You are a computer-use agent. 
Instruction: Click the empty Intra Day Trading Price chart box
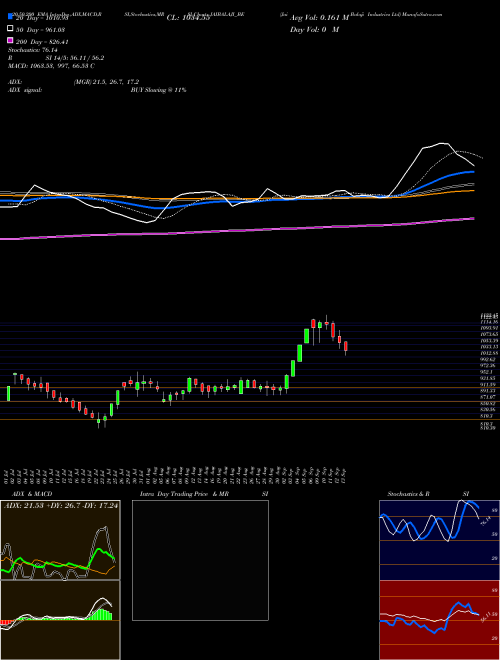pyautogui.click(x=200, y=560)
